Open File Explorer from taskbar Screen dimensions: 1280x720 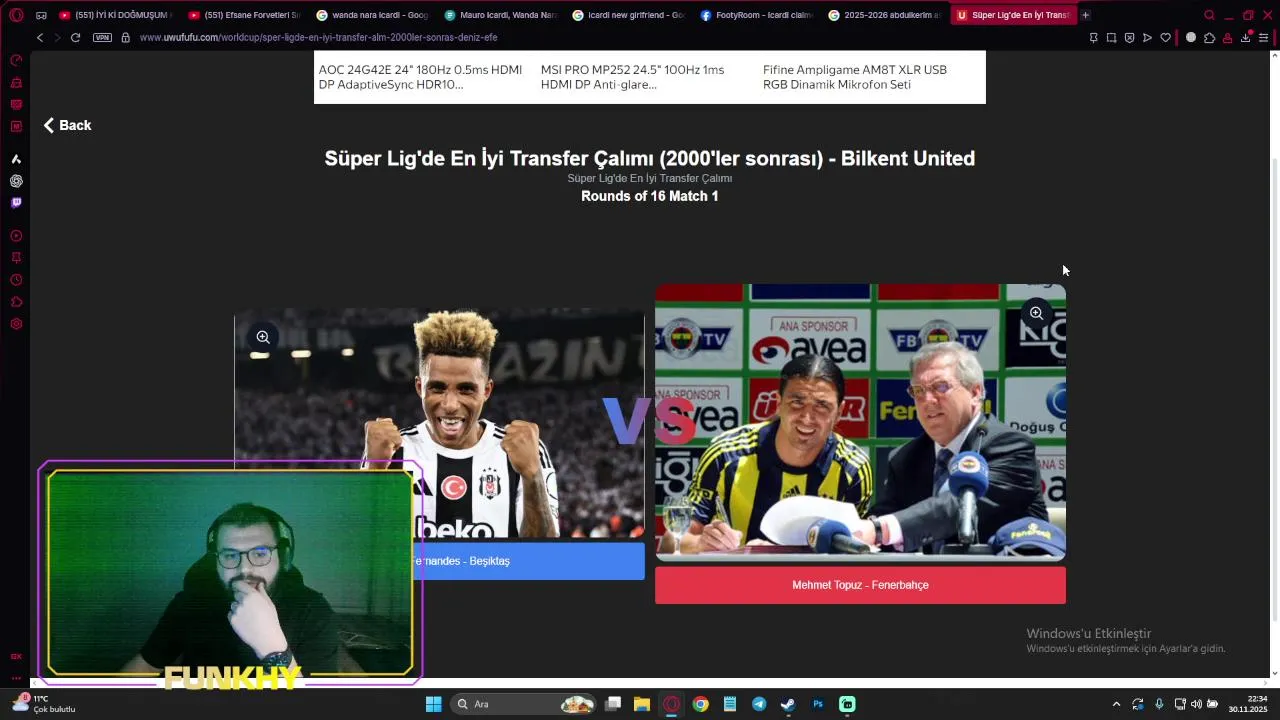click(x=642, y=704)
